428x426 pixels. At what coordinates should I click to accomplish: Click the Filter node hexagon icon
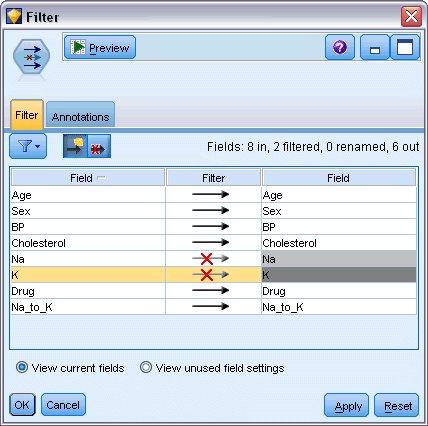tap(31, 57)
